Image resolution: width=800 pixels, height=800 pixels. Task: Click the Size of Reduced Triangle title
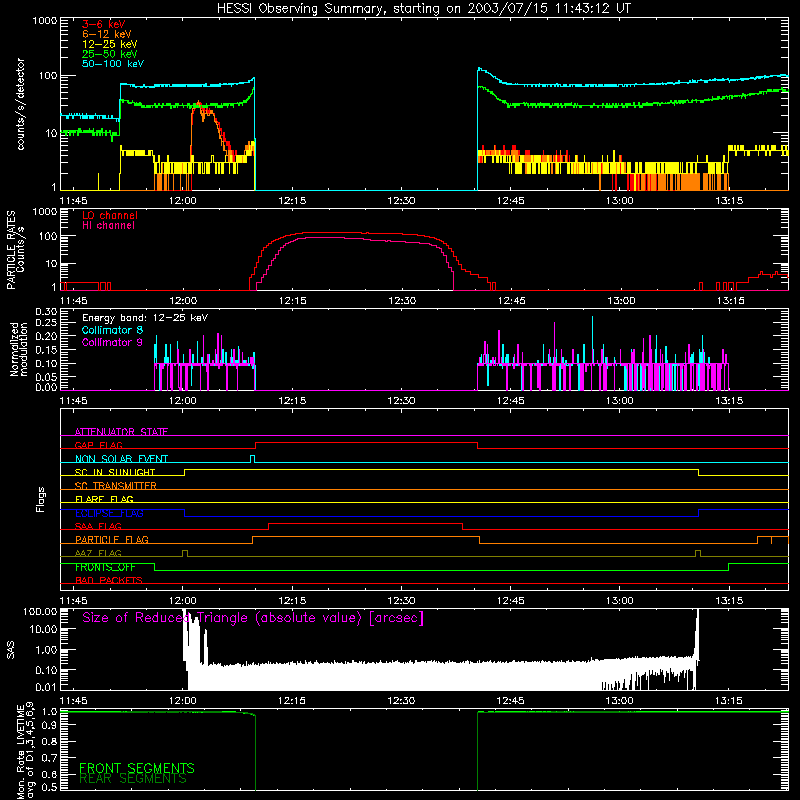point(253,618)
